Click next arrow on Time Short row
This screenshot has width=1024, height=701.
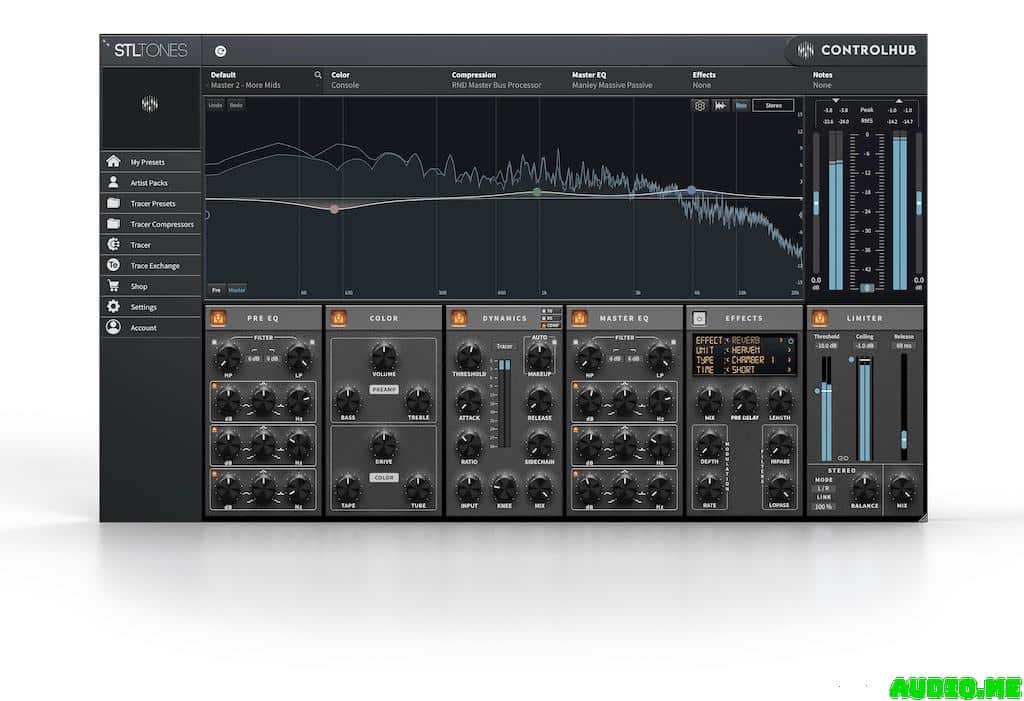789,370
